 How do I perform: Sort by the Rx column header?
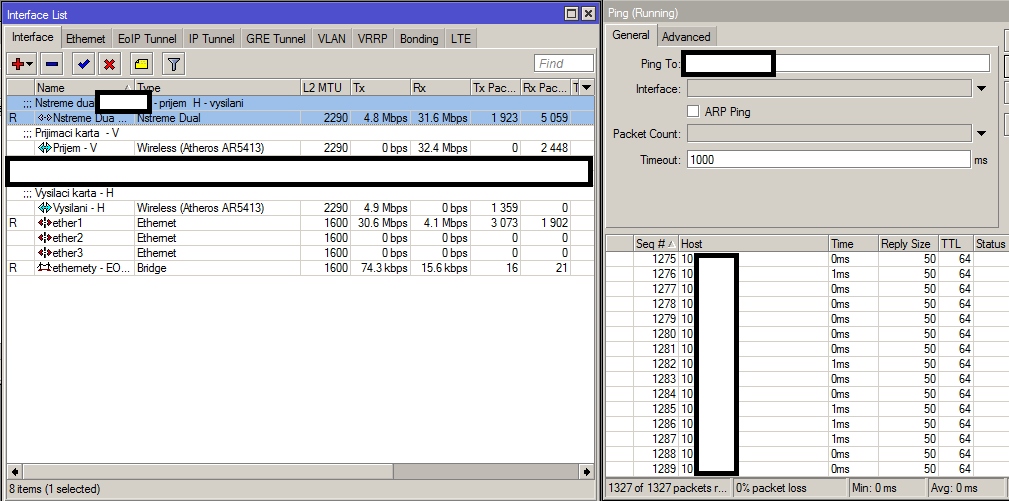(x=440, y=87)
